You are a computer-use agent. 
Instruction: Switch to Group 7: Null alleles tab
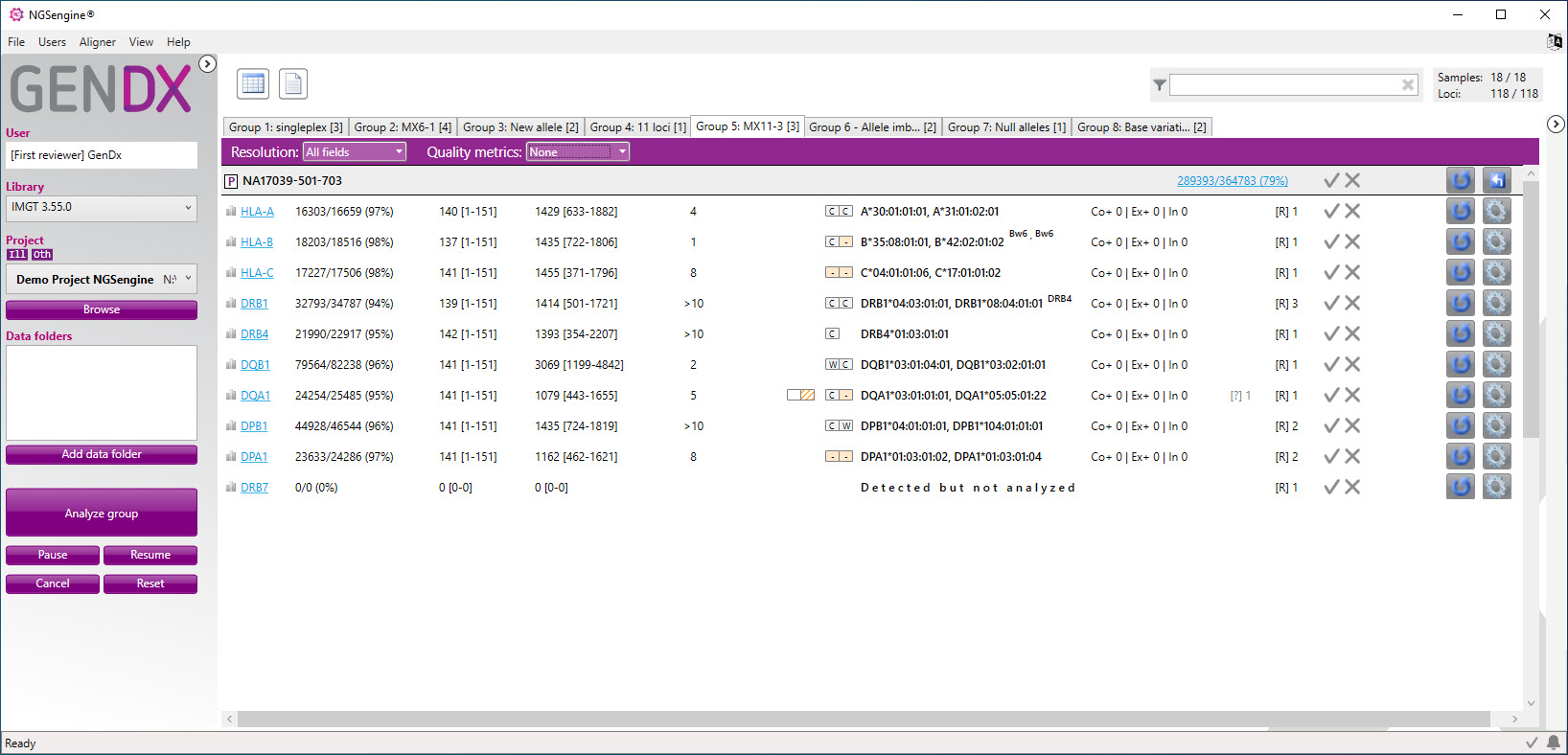[1006, 127]
